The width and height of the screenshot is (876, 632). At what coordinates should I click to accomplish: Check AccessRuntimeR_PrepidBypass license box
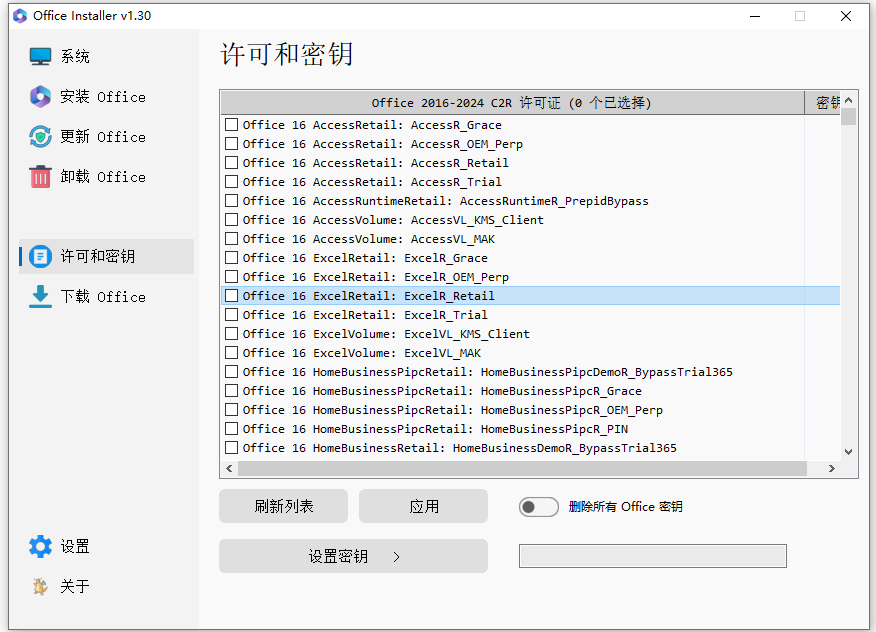click(x=231, y=201)
